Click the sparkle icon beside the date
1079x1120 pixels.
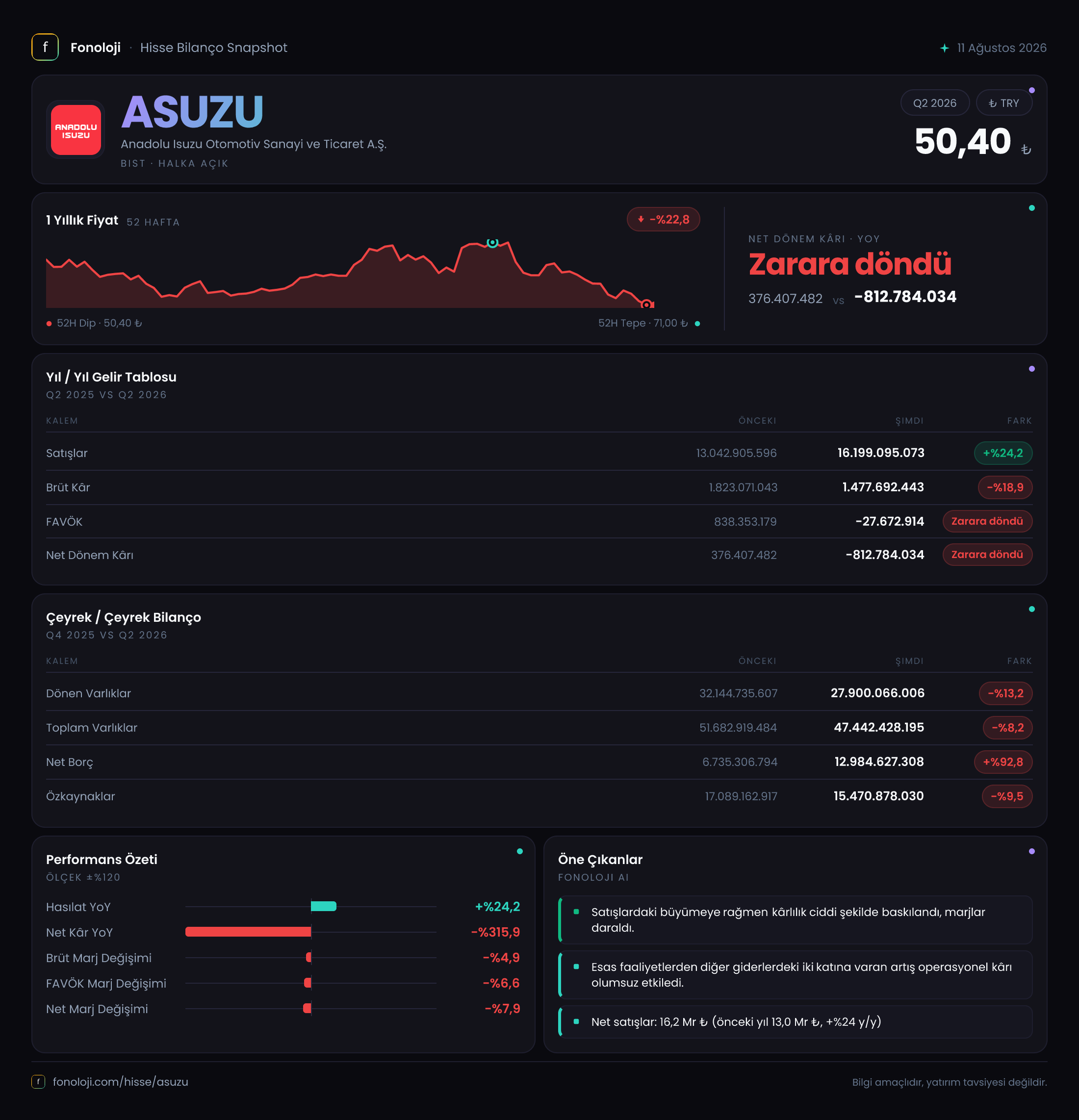point(945,48)
